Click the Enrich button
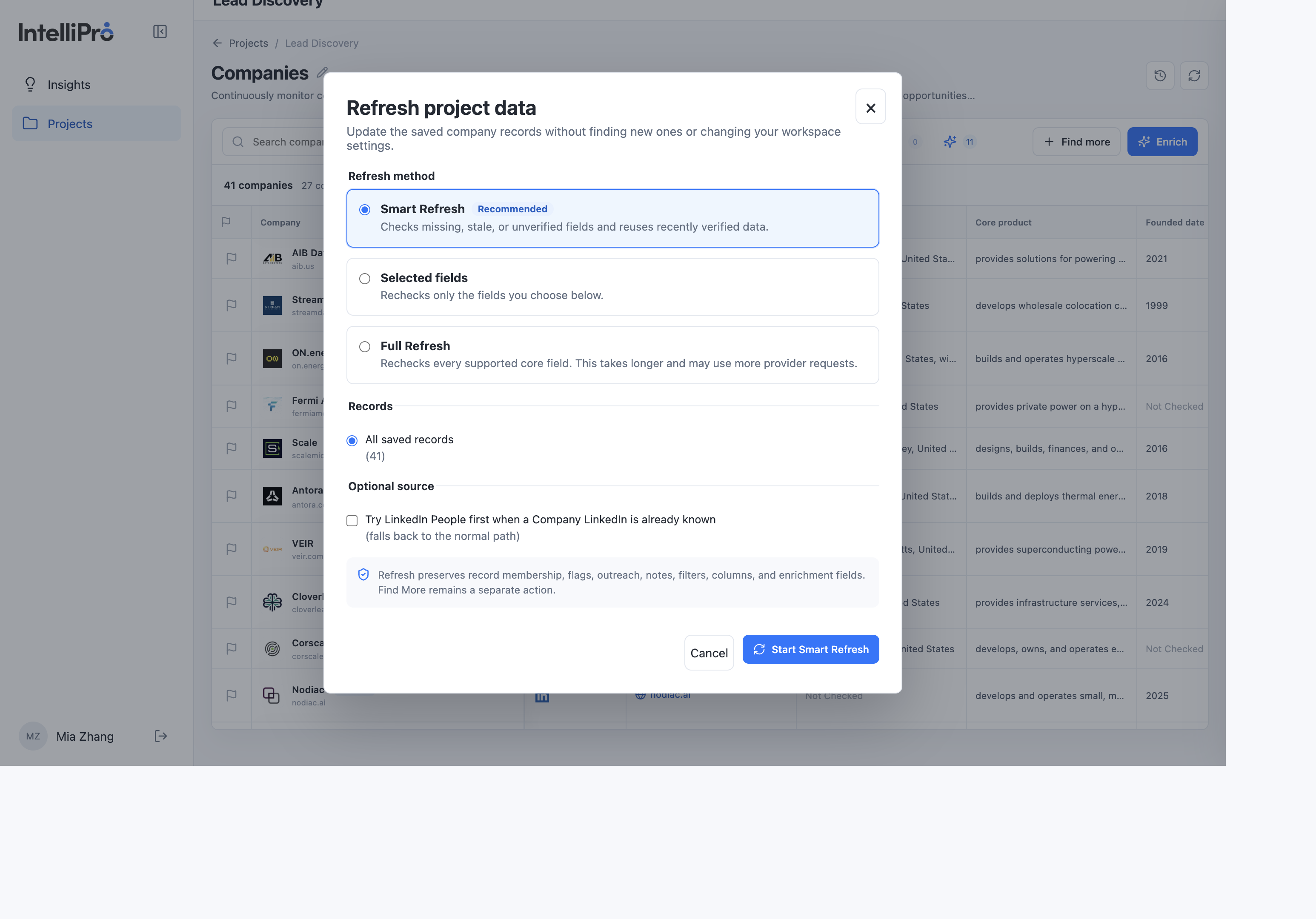The height and width of the screenshot is (919, 1316). point(1162,142)
